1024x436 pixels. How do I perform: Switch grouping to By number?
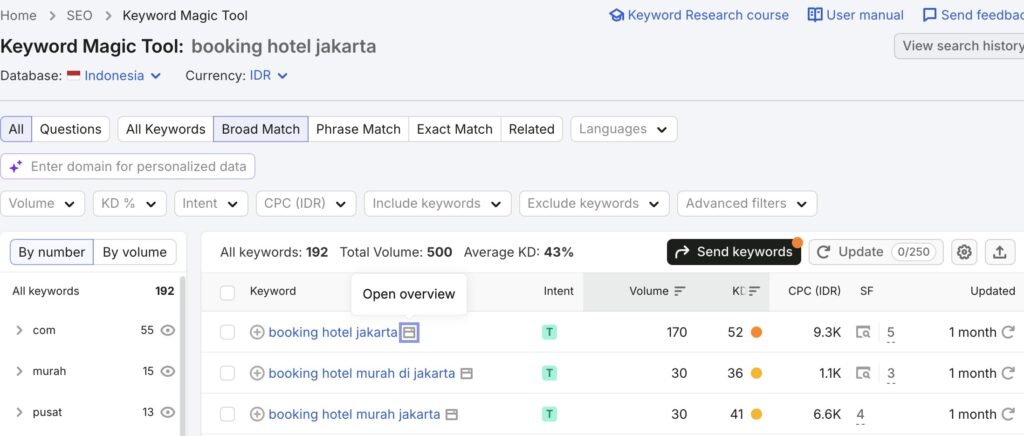tap(52, 252)
